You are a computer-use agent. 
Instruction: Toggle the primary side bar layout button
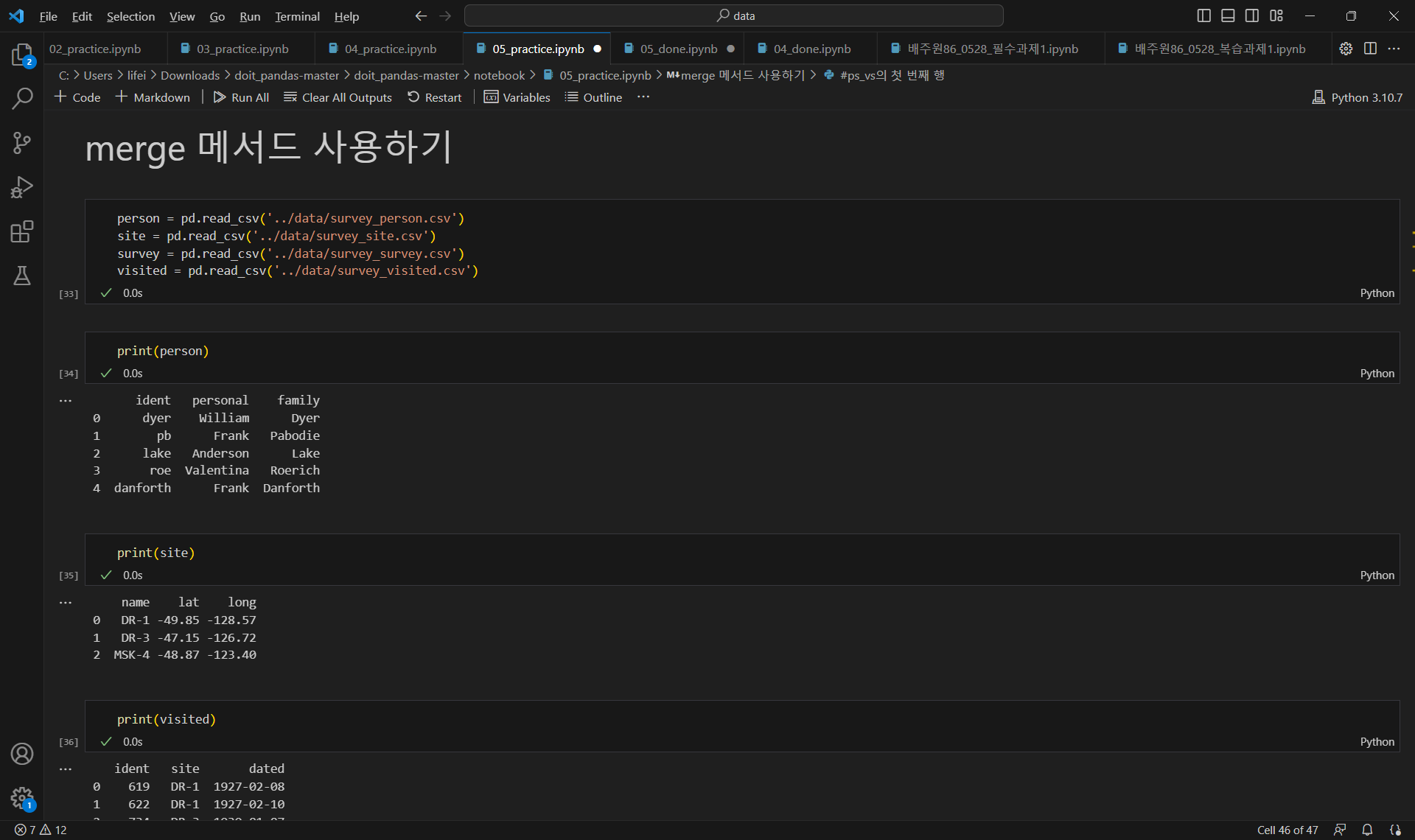click(x=1203, y=15)
